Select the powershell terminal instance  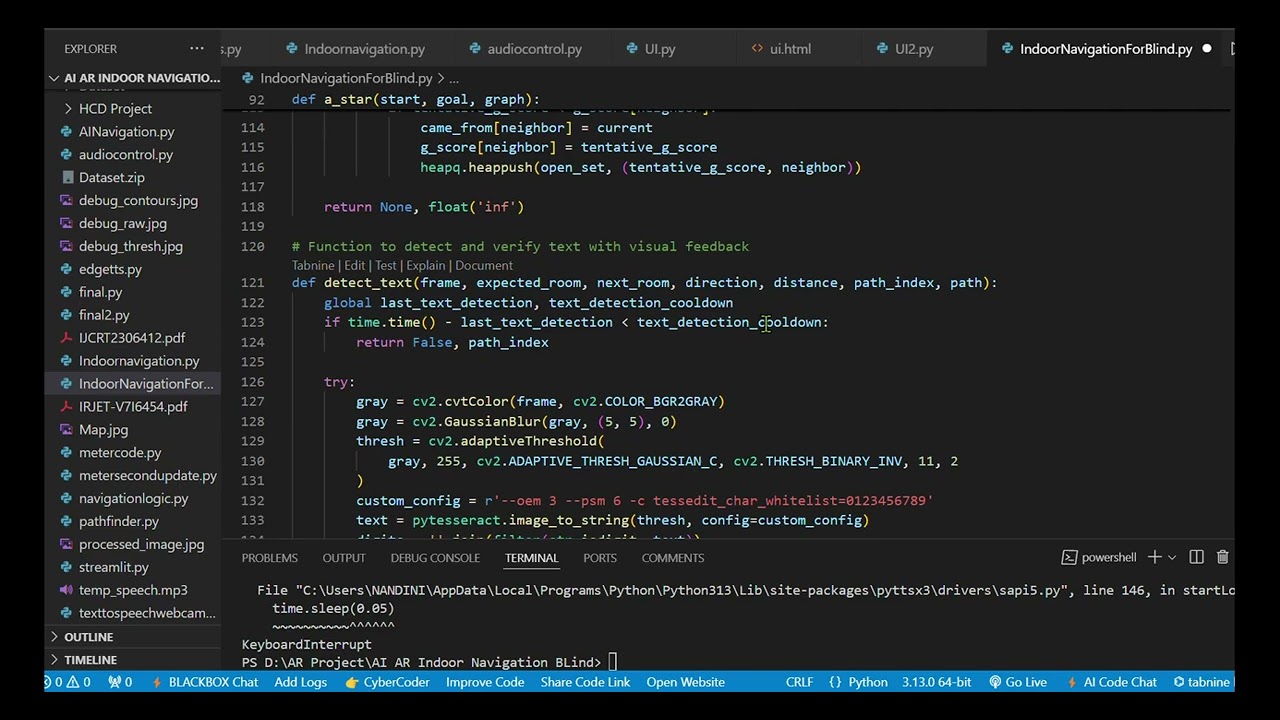1098,557
